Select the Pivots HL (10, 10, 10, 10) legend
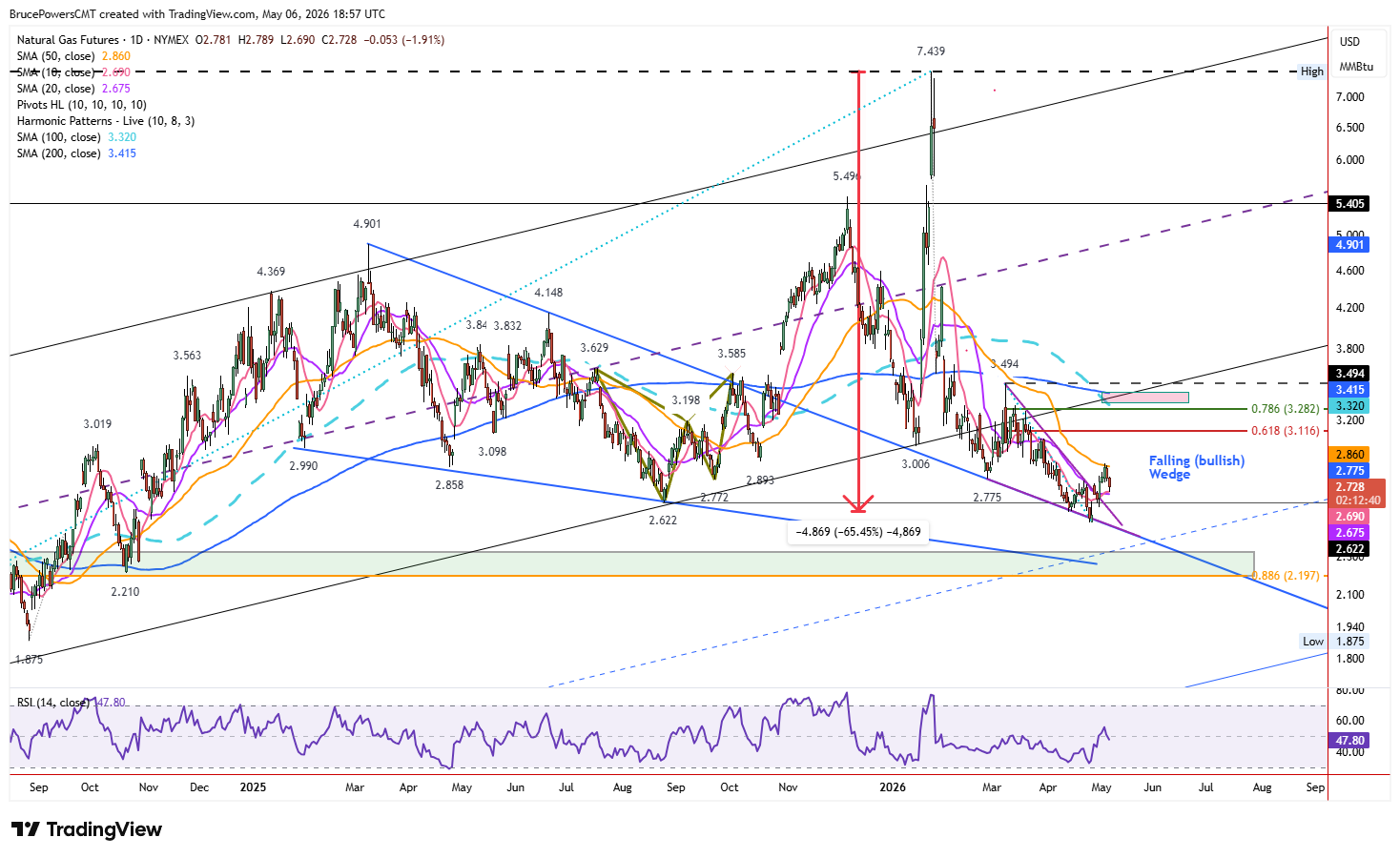Viewport: 1400px width, 858px height. (x=82, y=105)
